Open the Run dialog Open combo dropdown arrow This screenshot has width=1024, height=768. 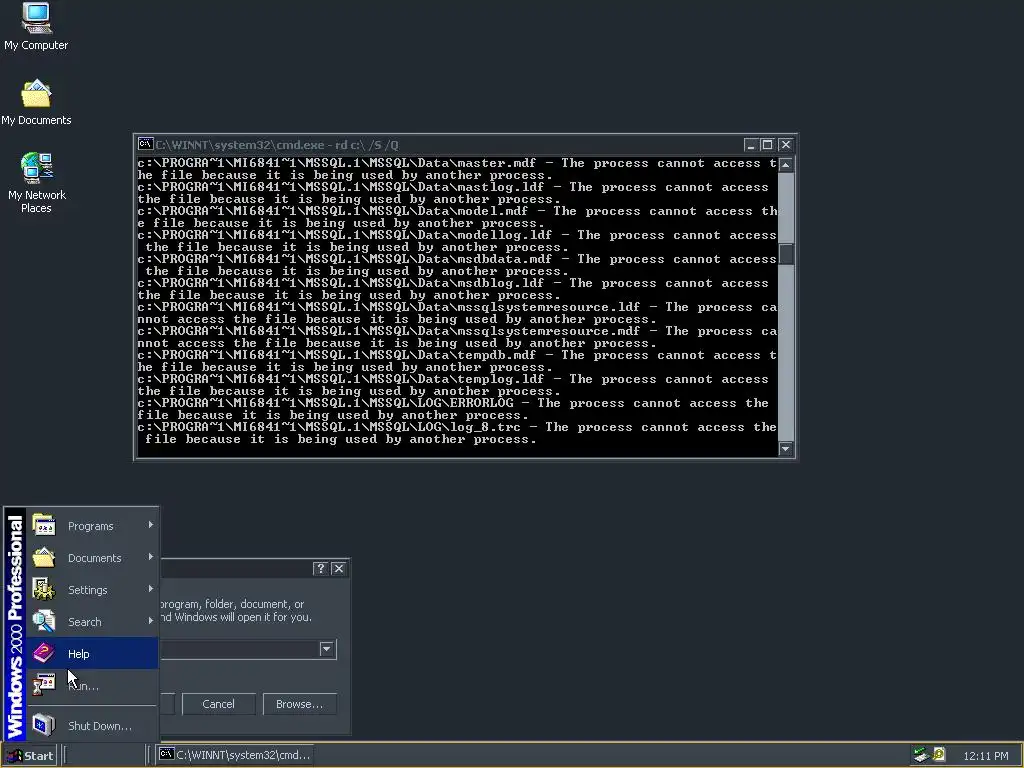(327, 649)
